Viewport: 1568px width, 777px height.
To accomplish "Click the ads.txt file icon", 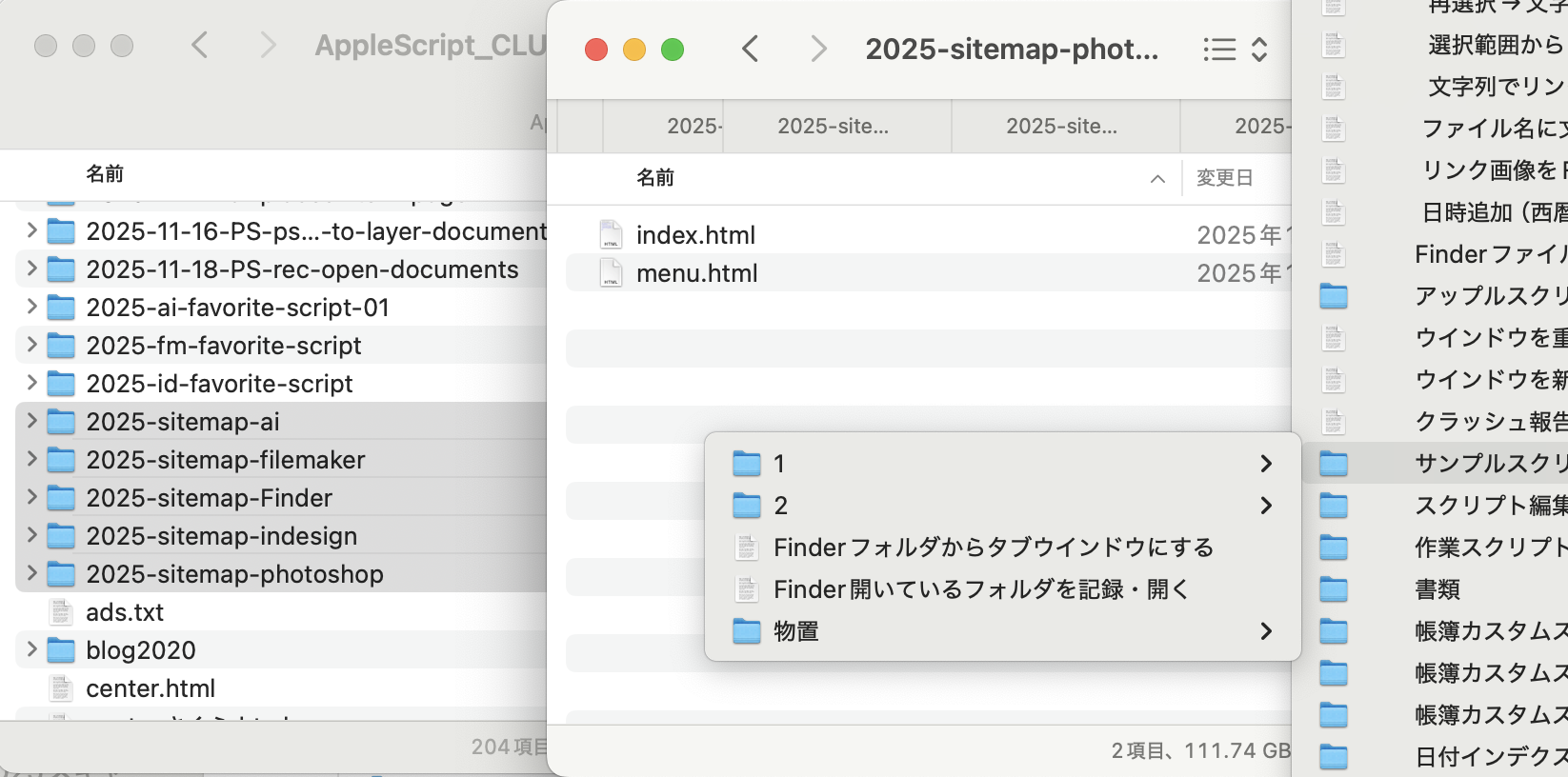I will tap(61, 612).
